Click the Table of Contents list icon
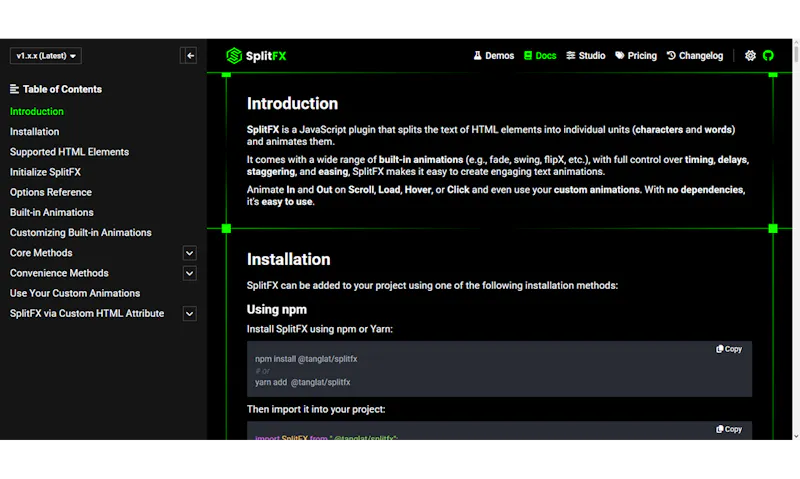This screenshot has width=800, height=479. coord(14,89)
